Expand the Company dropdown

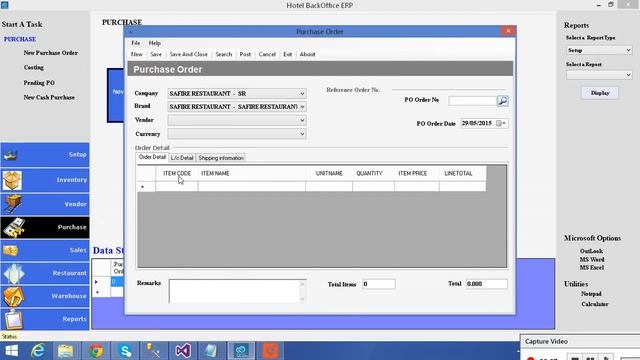[302, 93]
